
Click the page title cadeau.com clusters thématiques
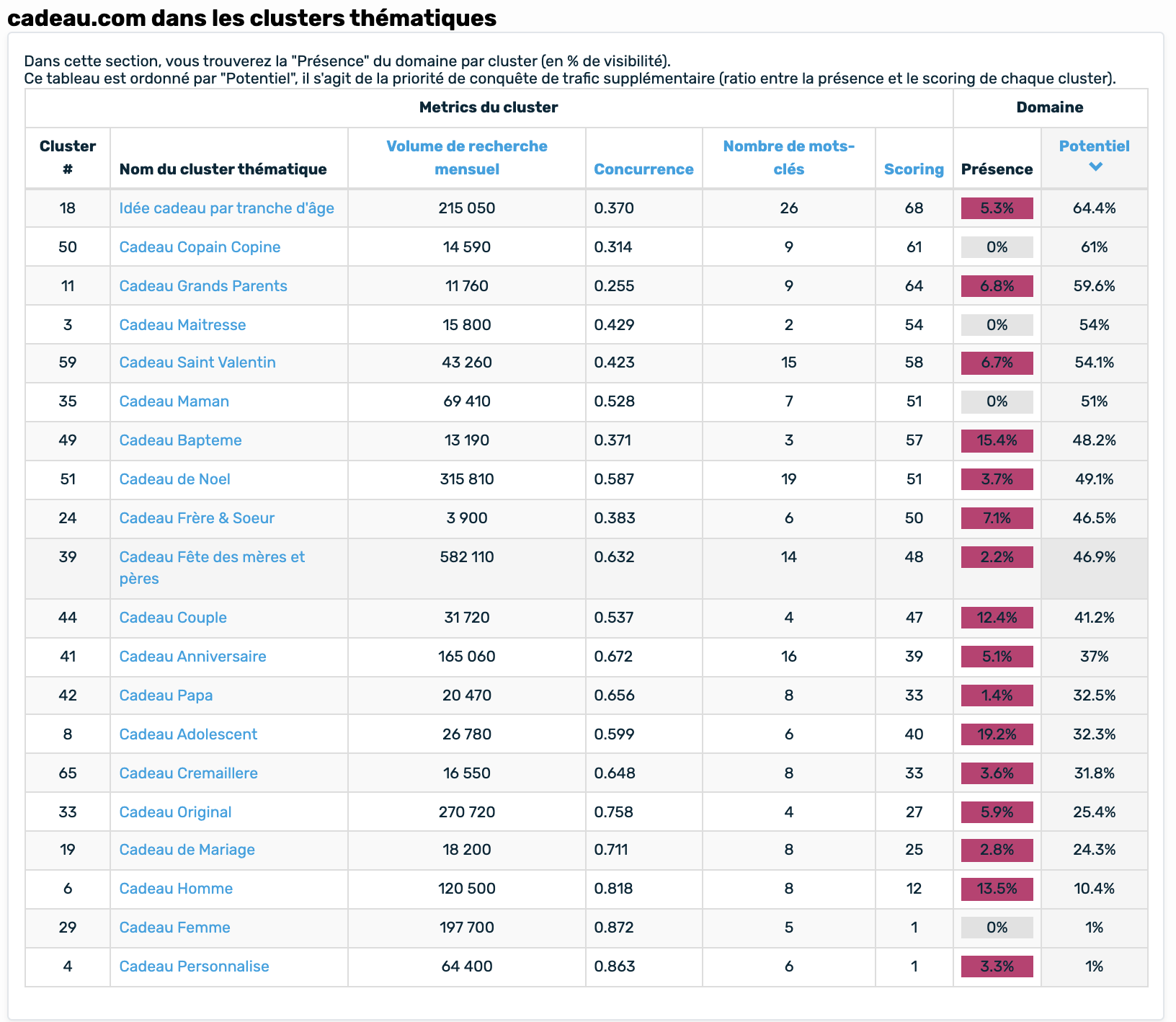pyautogui.click(x=251, y=17)
